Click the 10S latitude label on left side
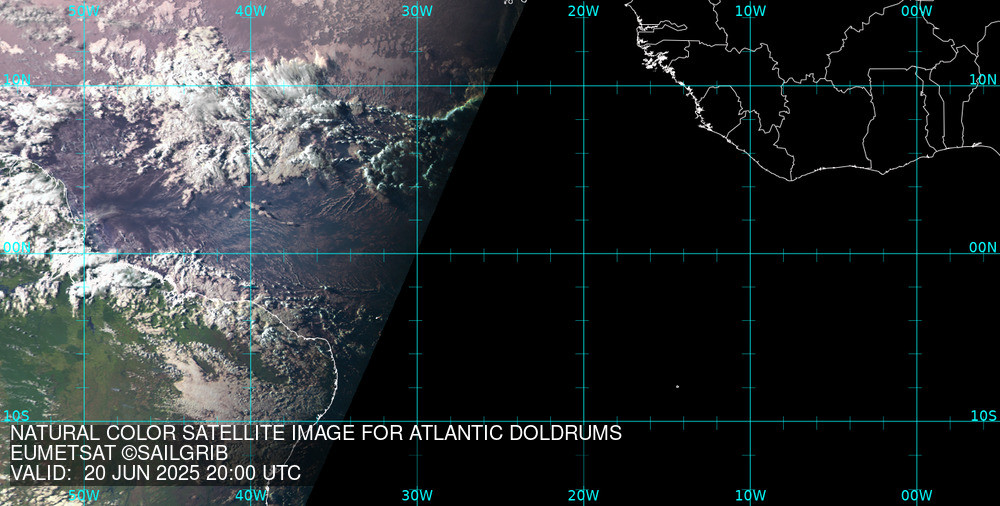Screen dimensions: 1000x506 16,416
